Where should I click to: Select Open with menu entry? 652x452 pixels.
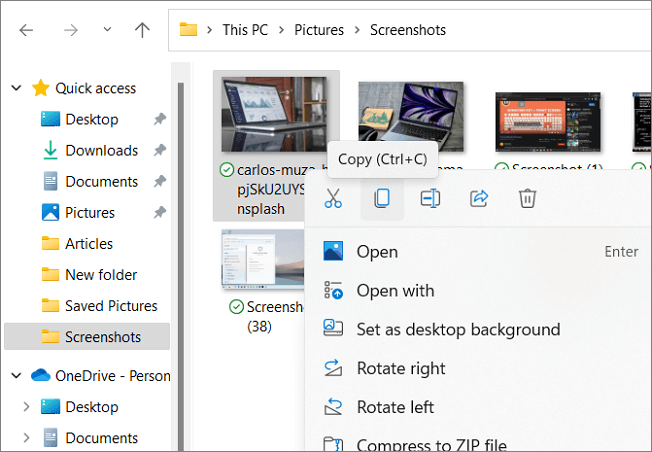[395, 291]
